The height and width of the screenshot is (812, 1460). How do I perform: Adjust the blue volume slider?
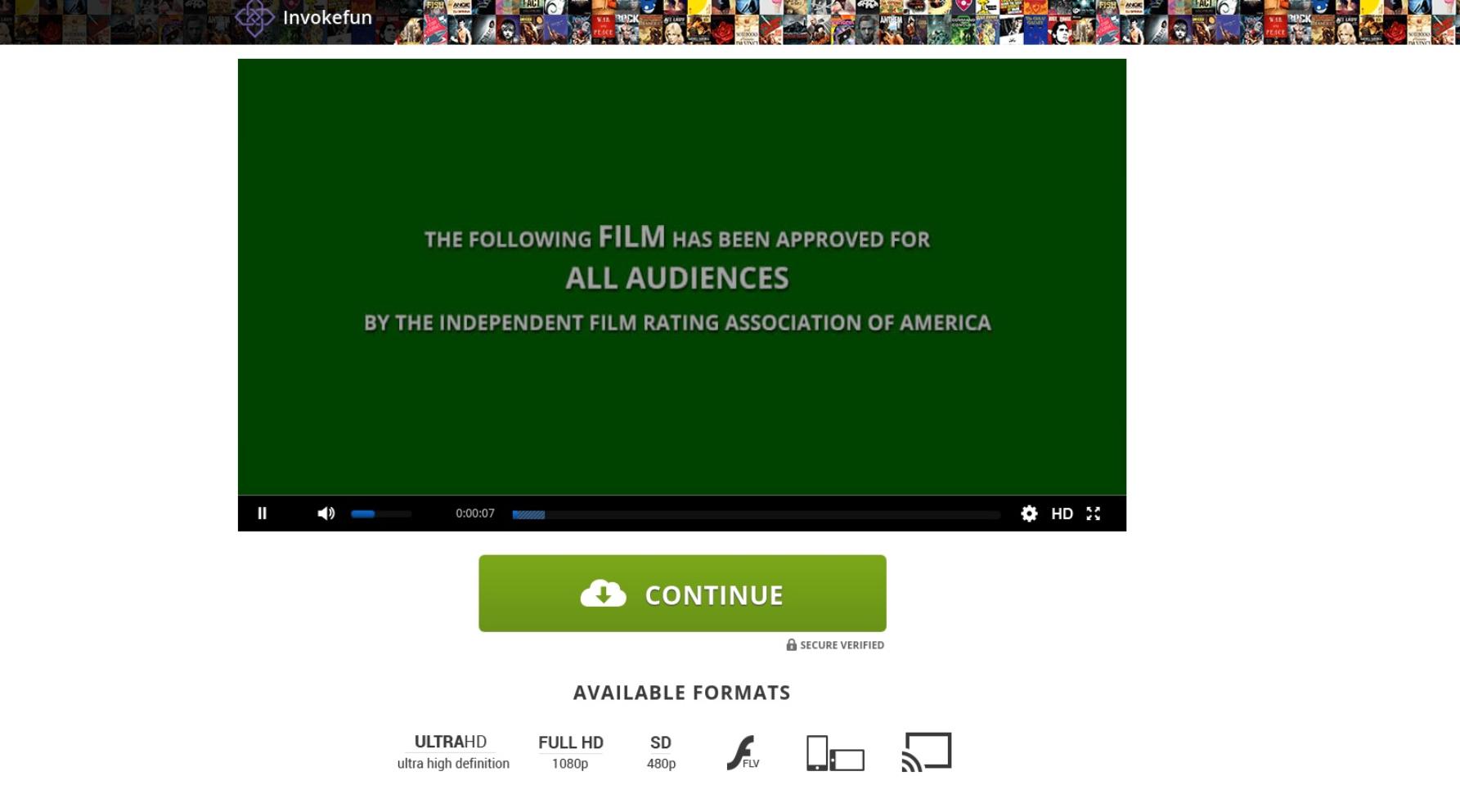coord(381,514)
